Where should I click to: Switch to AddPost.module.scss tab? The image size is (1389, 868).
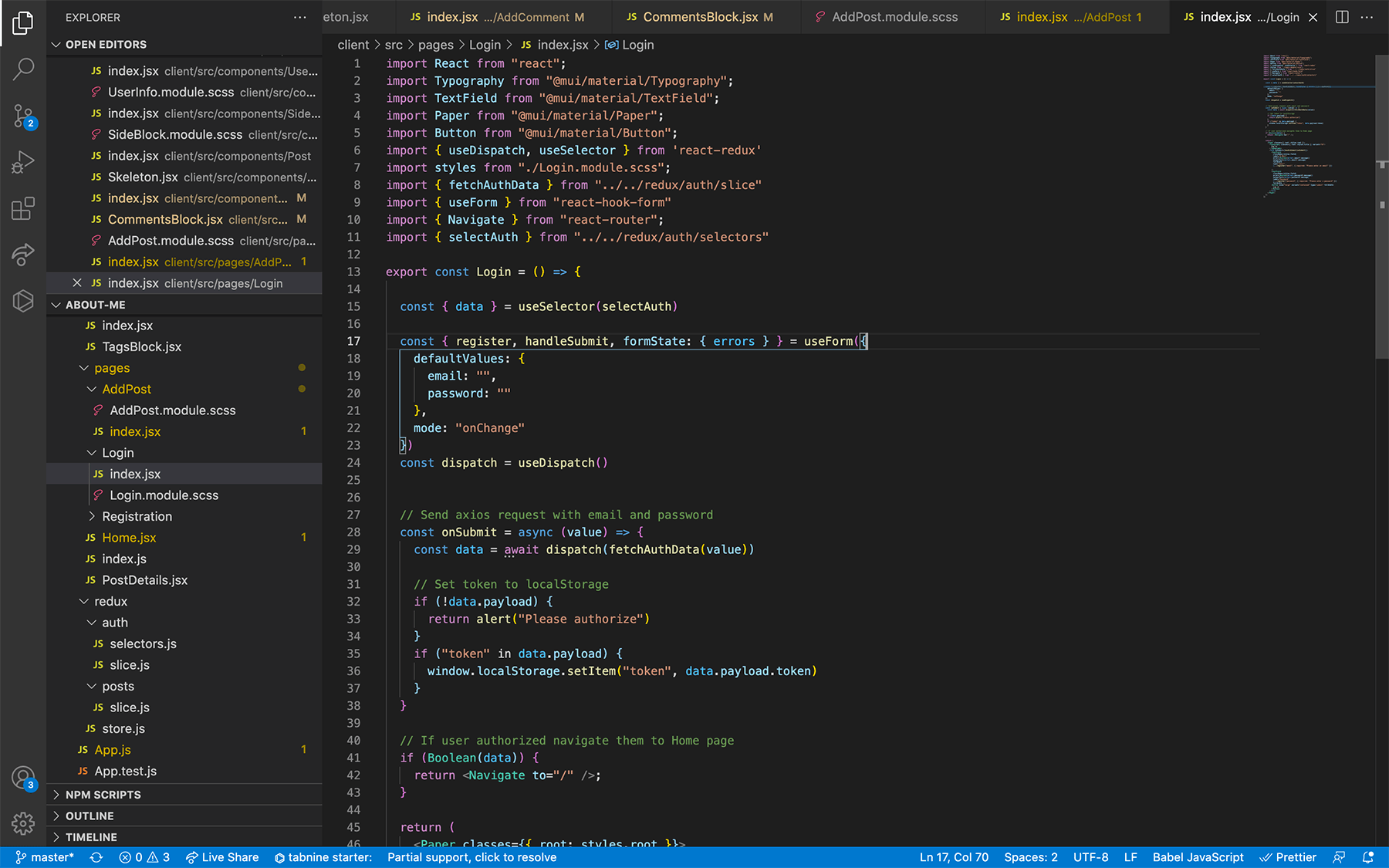pyautogui.click(x=894, y=17)
